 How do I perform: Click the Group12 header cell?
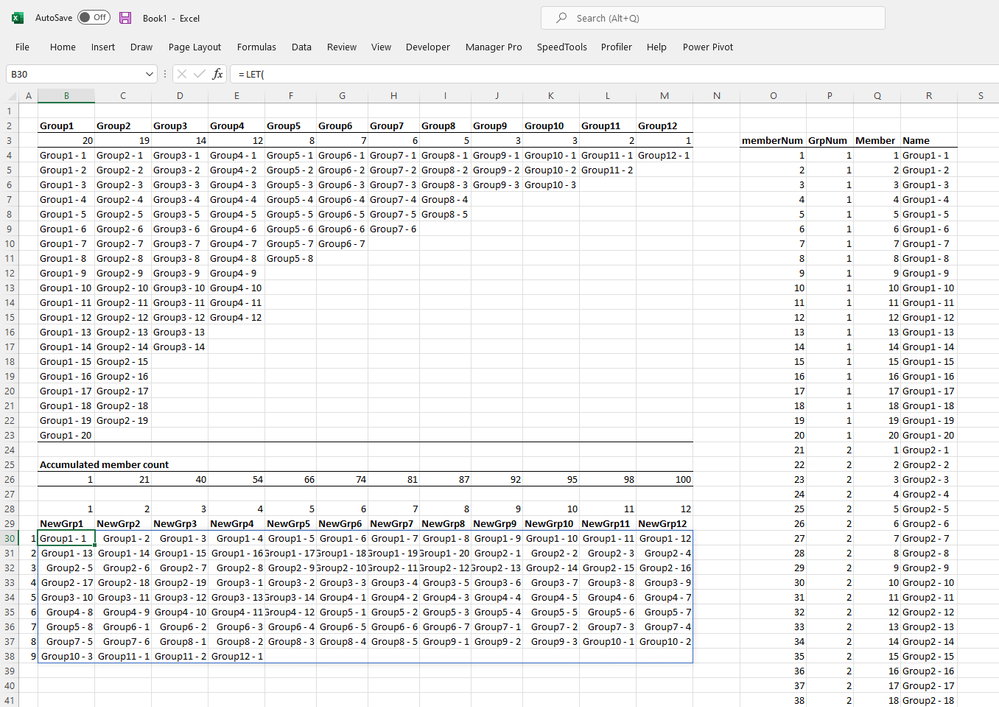665,125
